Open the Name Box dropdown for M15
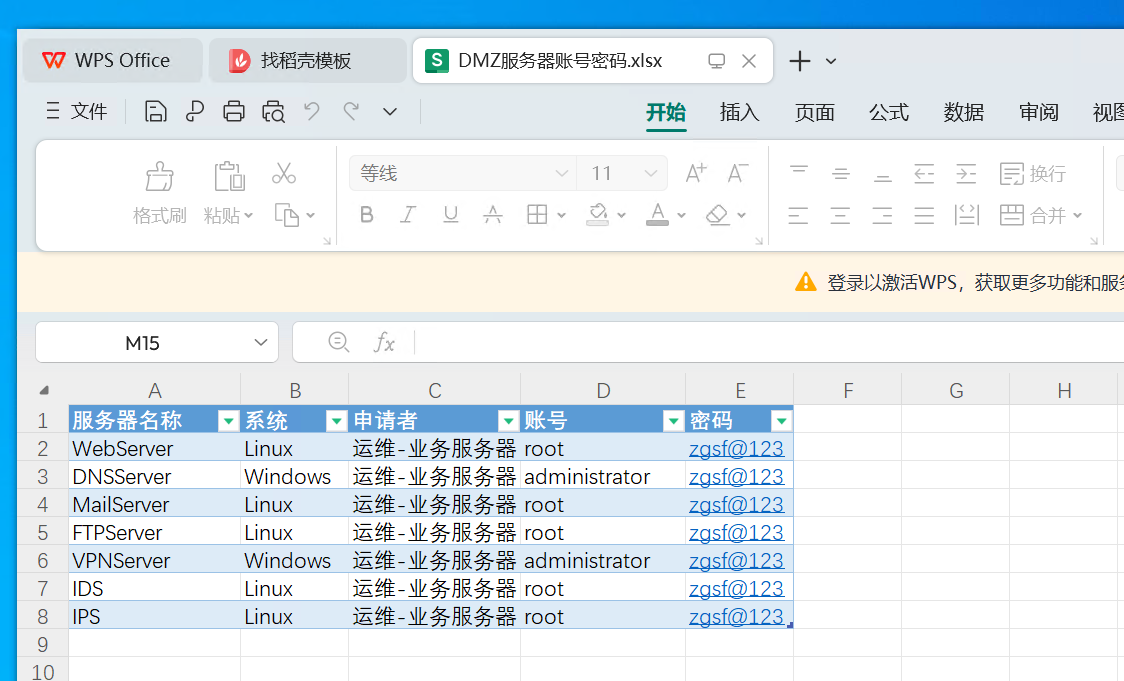The width and height of the screenshot is (1124, 681). 261,343
